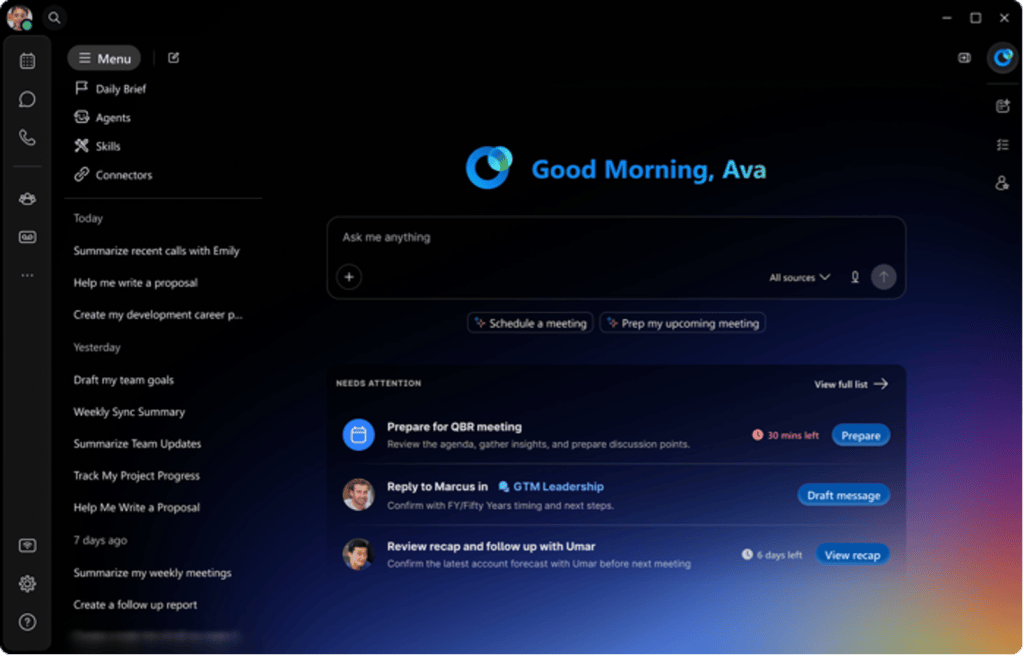1024x657 pixels.
Task: Open 'Summarize Team Updates' chat
Action: 137,444
